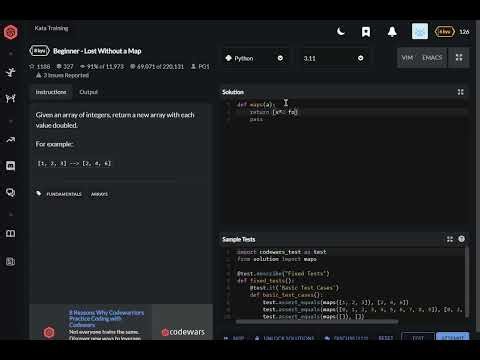Expand the Sample Tests panel
The image size is (480, 360).
click(x=450, y=239)
